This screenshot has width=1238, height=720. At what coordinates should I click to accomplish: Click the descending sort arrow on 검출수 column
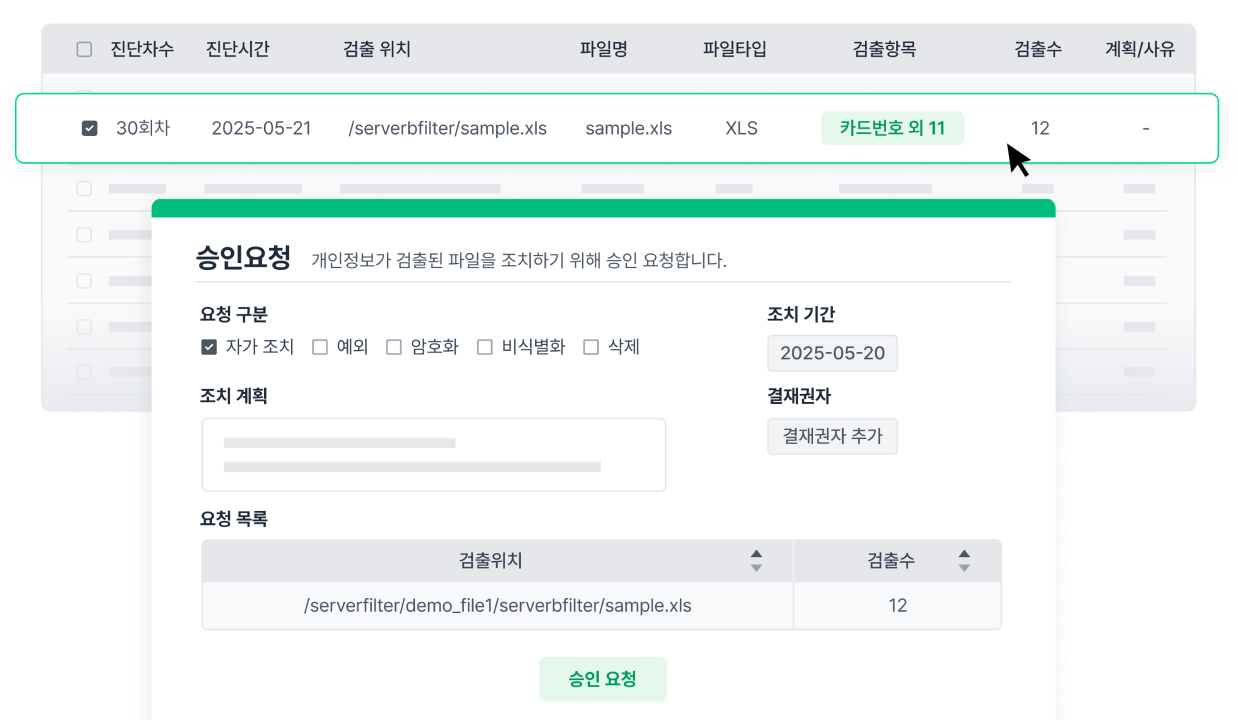963,567
